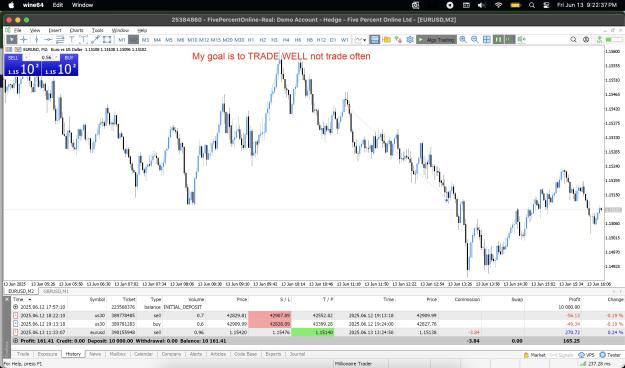Click the Profit column header
The image size is (625, 368).
pos(574,299)
